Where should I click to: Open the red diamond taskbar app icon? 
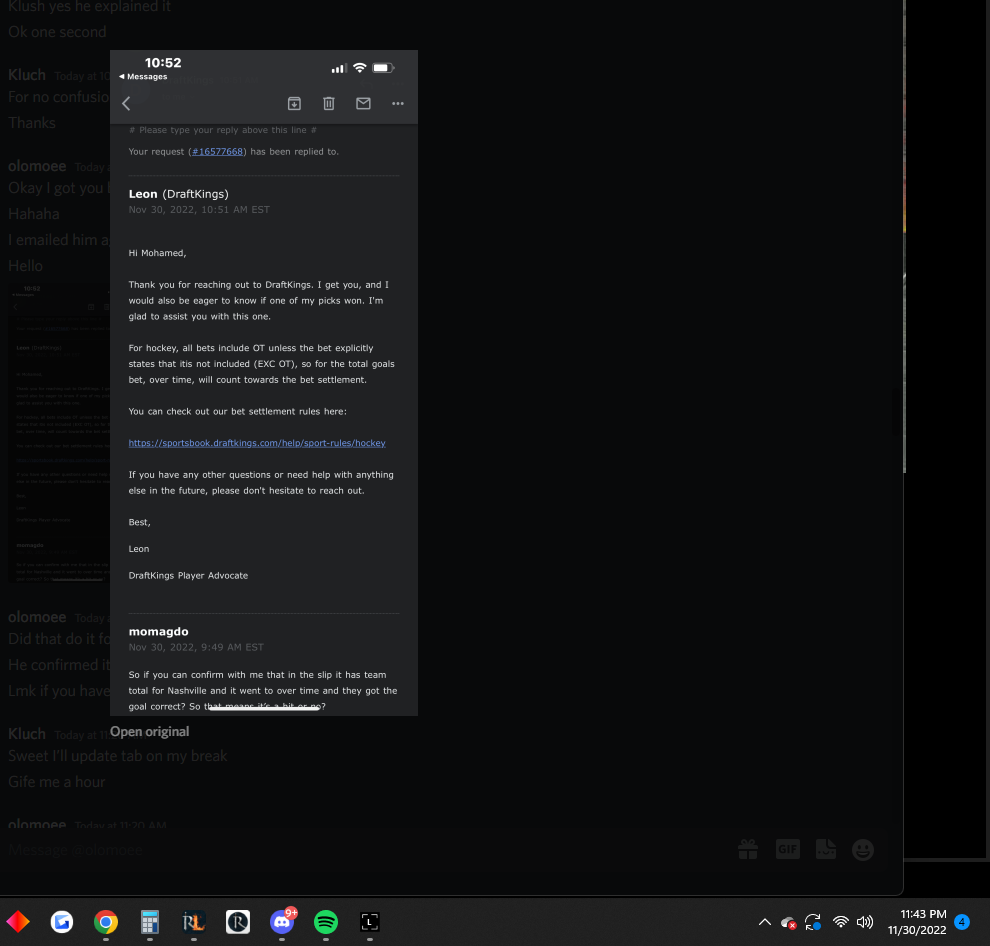18,922
